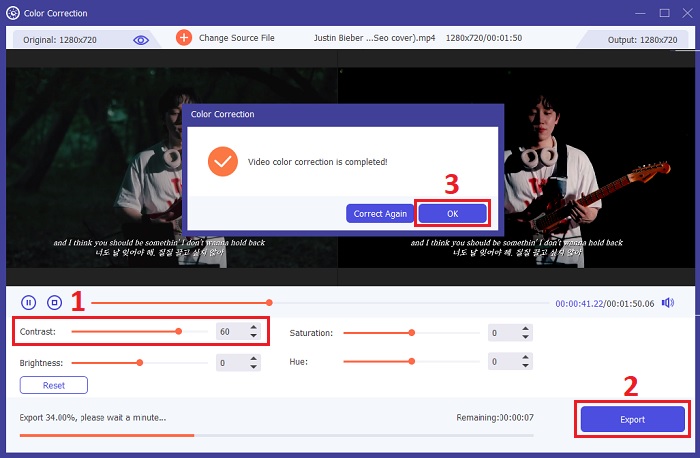700x458 pixels.
Task: Close the Color Correction window
Action: tap(688, 13)
